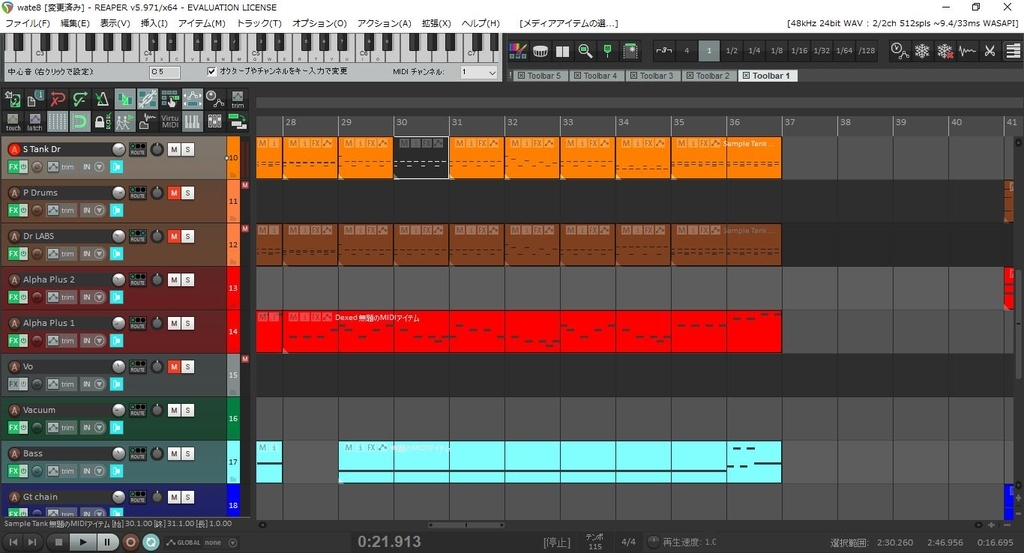Open the MIDI channel dropdown
The image size is (1024, 553).
pos(479,72)
